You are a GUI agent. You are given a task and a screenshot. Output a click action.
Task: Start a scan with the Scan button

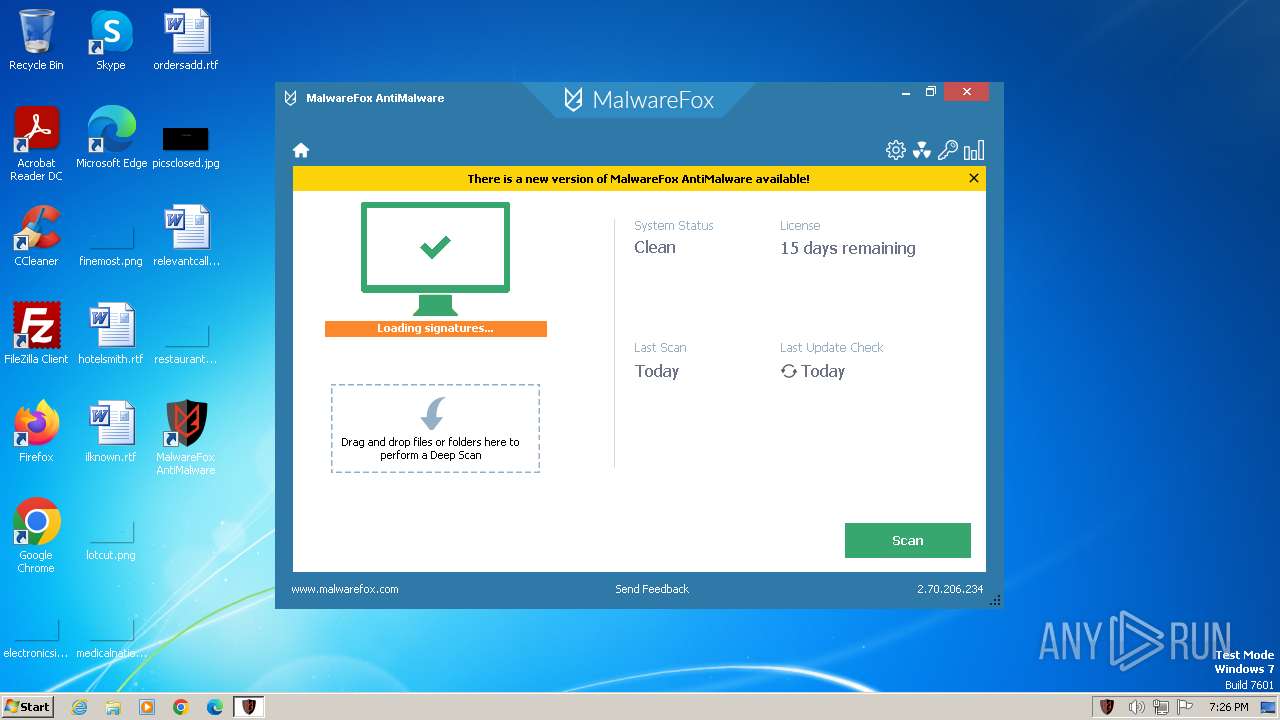pyautogui.click(x=908, y=540)
